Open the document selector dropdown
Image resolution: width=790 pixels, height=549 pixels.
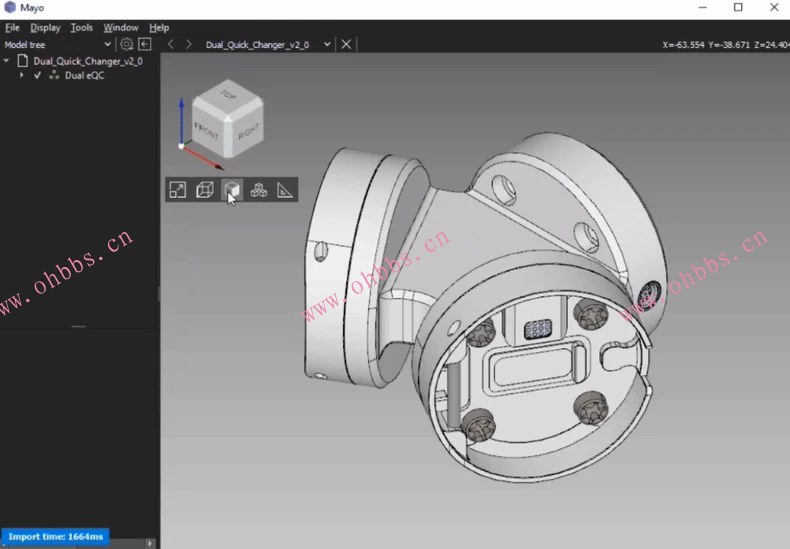[327, 44]
